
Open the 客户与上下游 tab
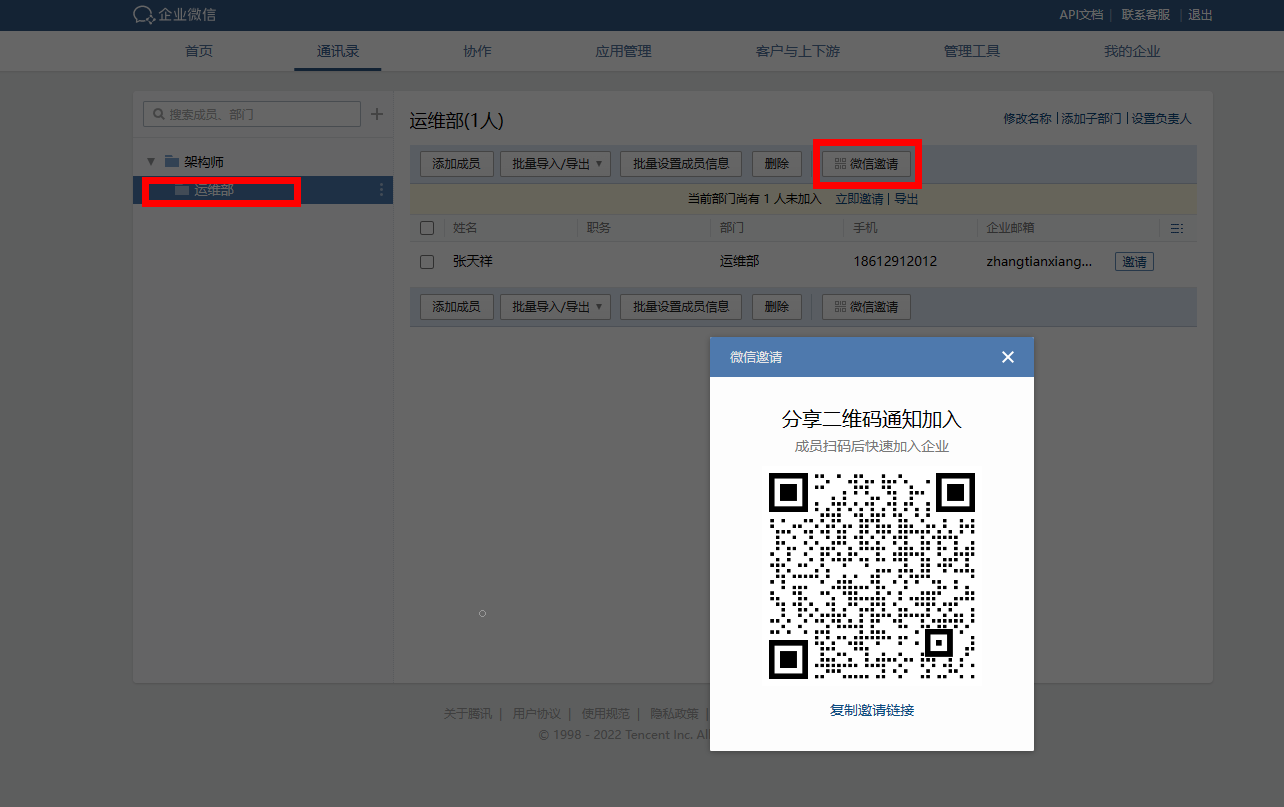point(798,51)
